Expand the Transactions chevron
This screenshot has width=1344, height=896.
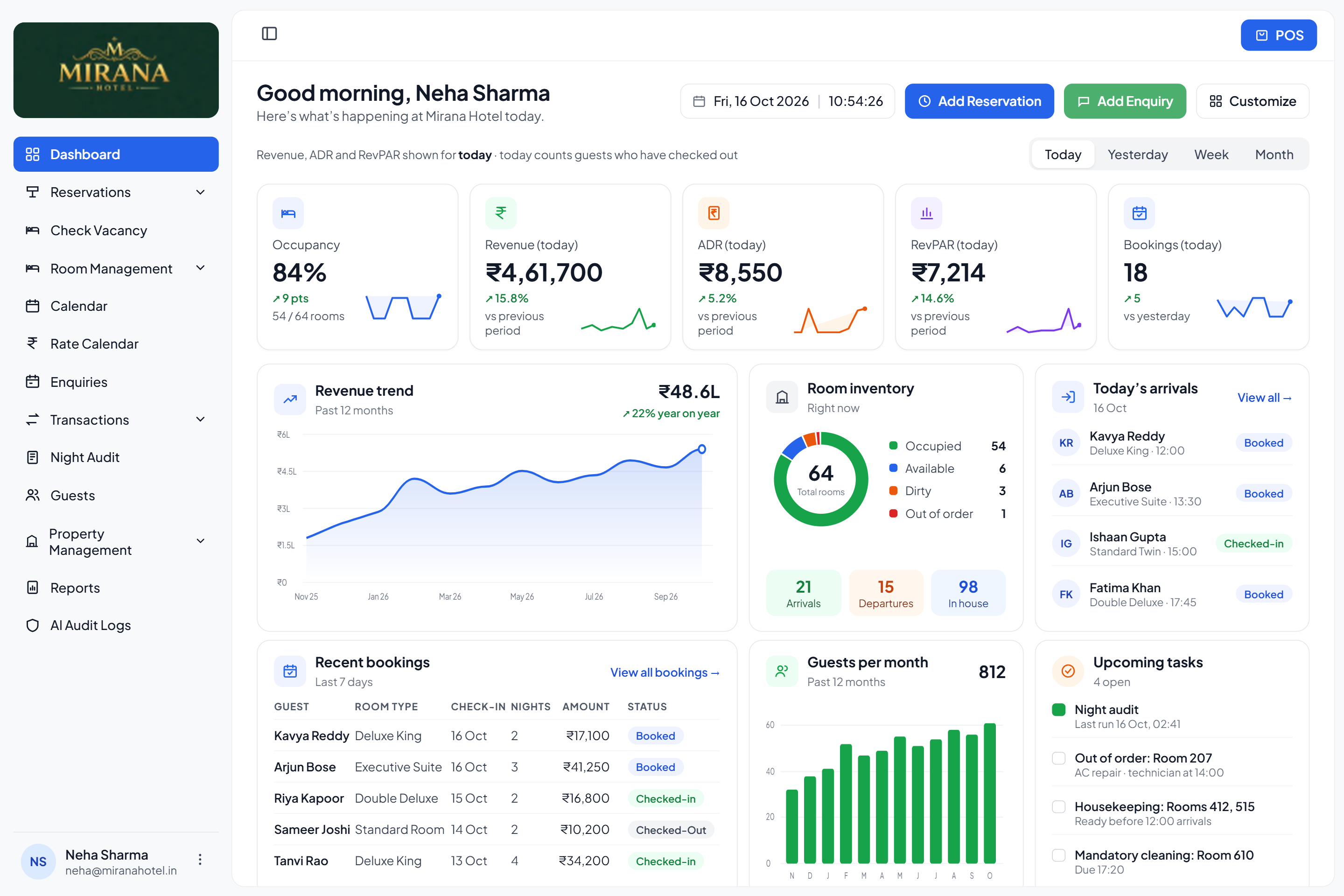point(201,420)
